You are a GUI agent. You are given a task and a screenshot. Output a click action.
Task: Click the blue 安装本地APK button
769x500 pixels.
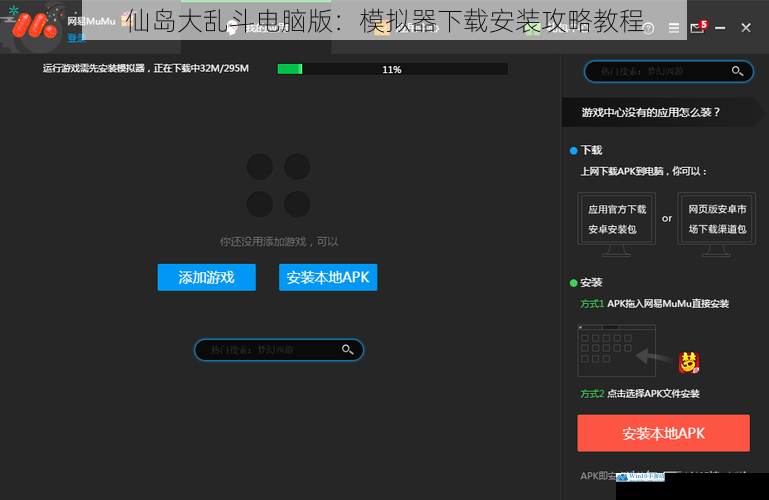point(328,277)
